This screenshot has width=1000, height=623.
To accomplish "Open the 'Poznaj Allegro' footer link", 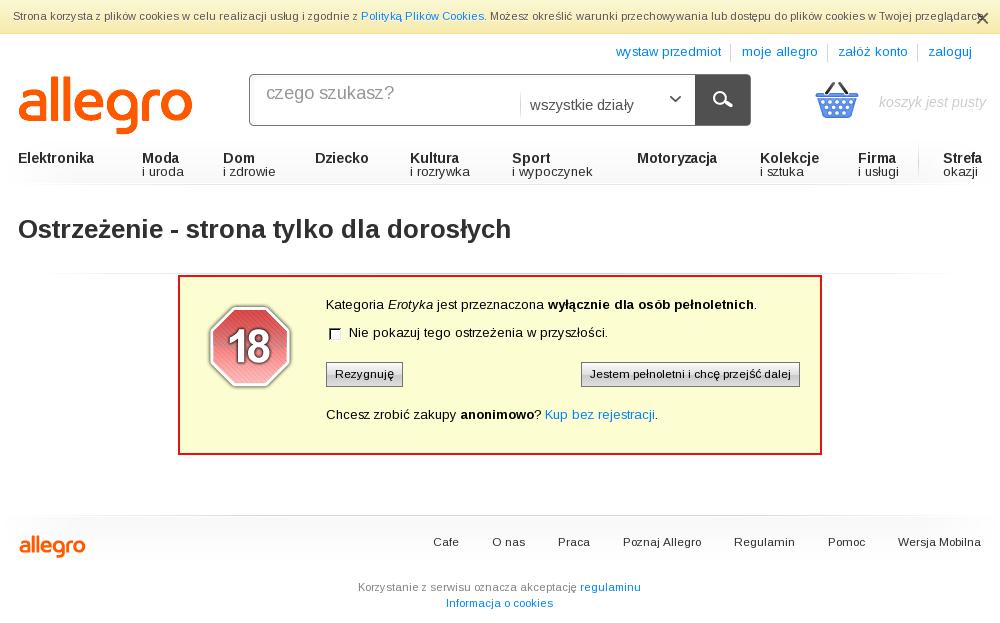I will coord(662,542).
